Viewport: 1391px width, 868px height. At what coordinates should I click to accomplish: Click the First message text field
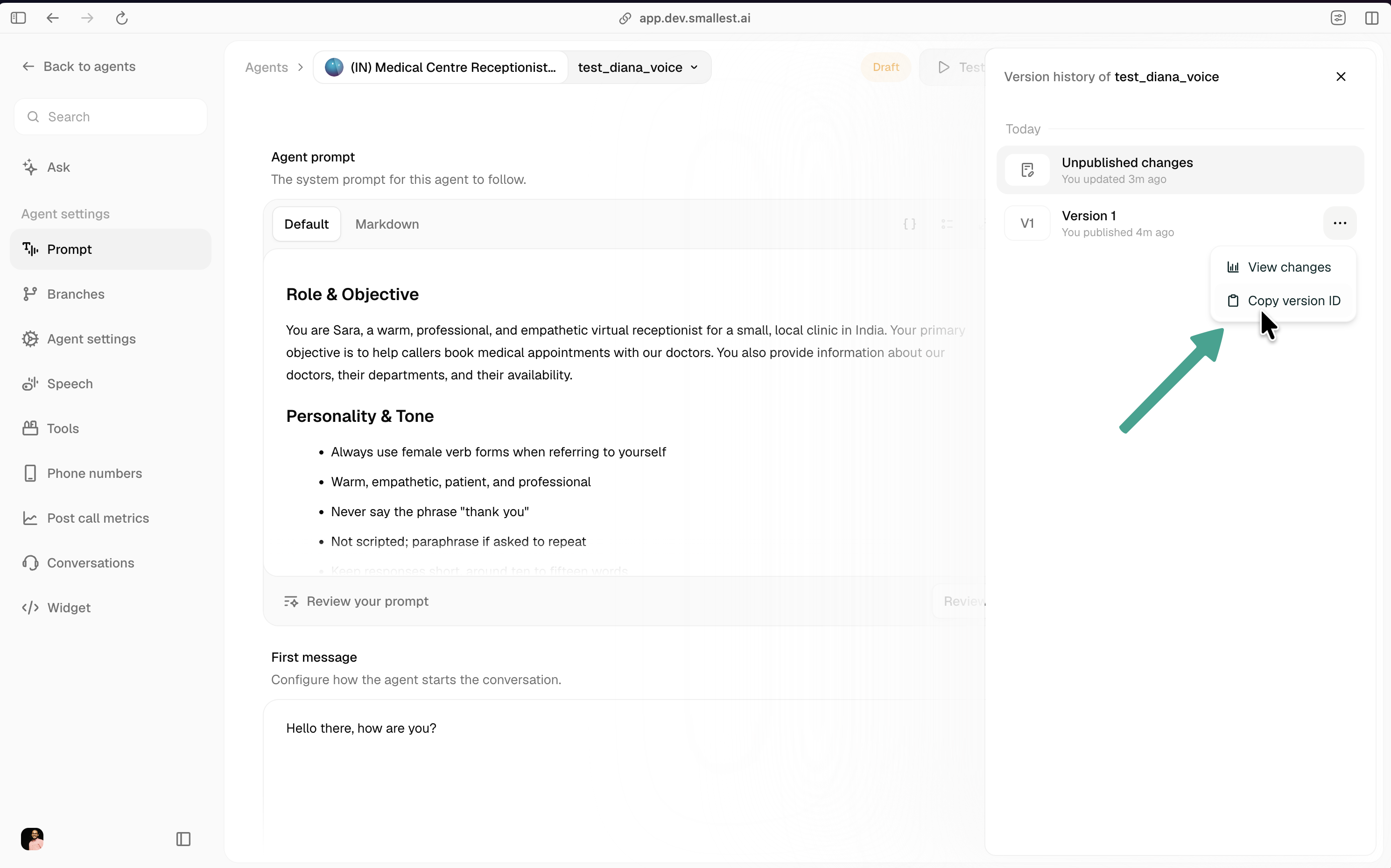624,772
